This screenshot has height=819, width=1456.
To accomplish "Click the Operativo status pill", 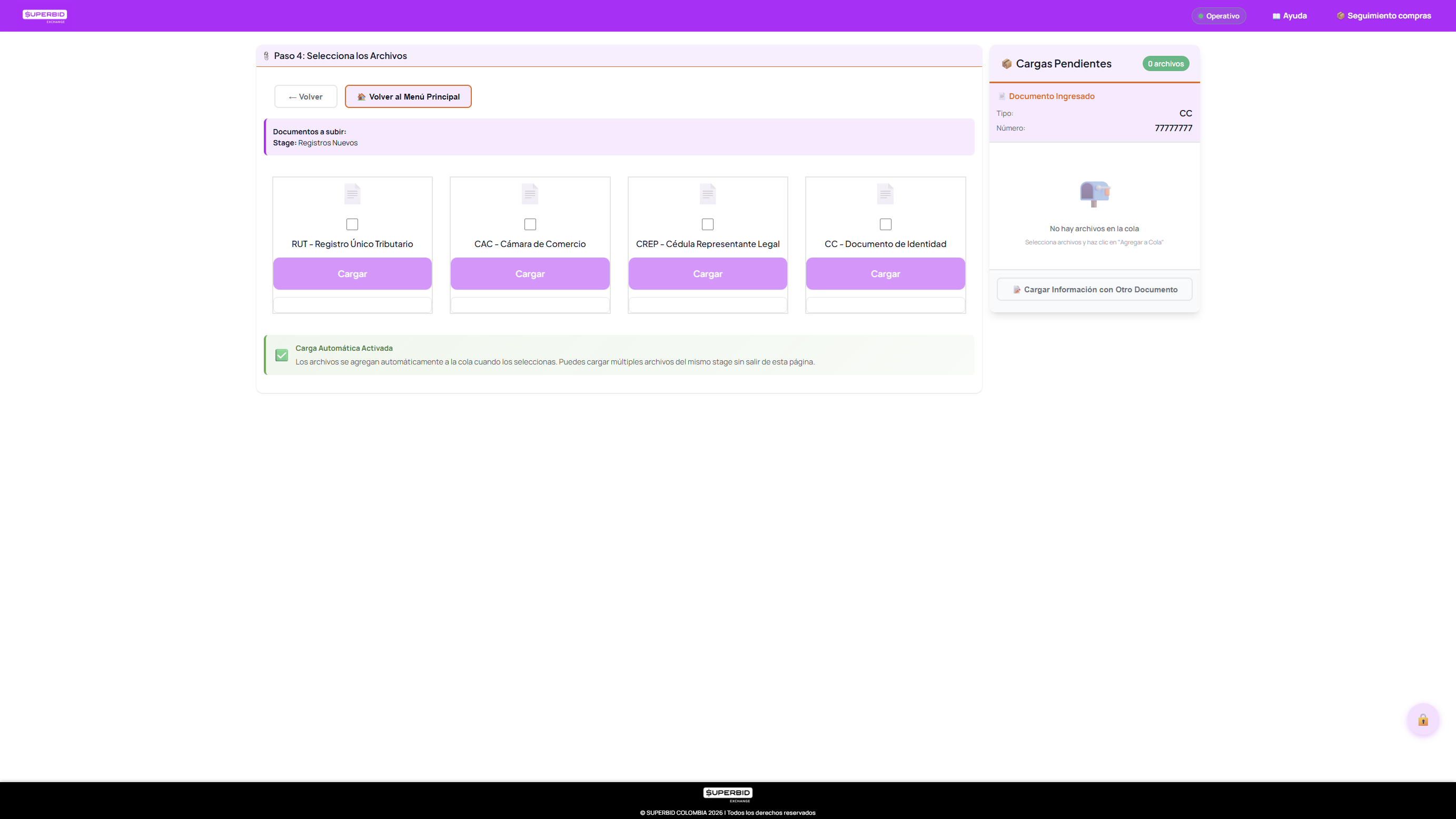I will [x=1219, y=15].
